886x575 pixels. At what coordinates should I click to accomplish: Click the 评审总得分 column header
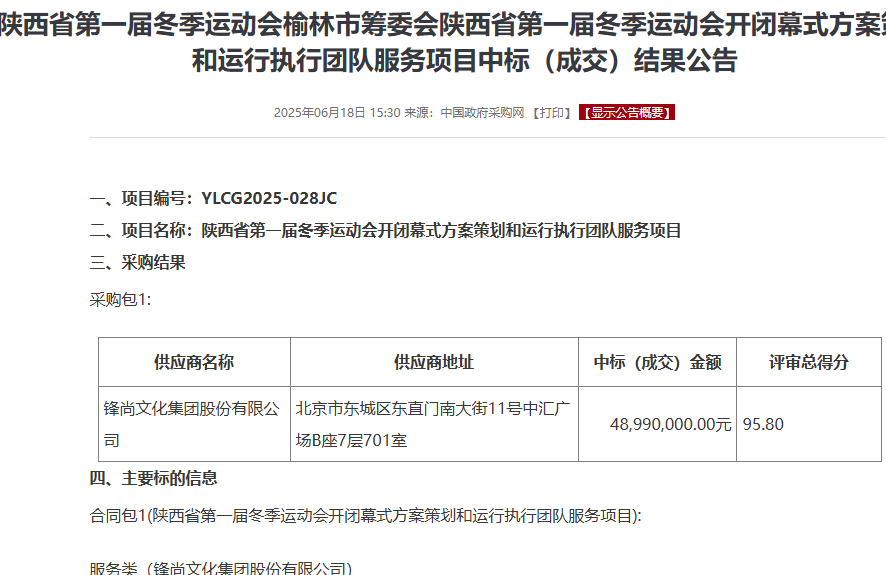809,362
